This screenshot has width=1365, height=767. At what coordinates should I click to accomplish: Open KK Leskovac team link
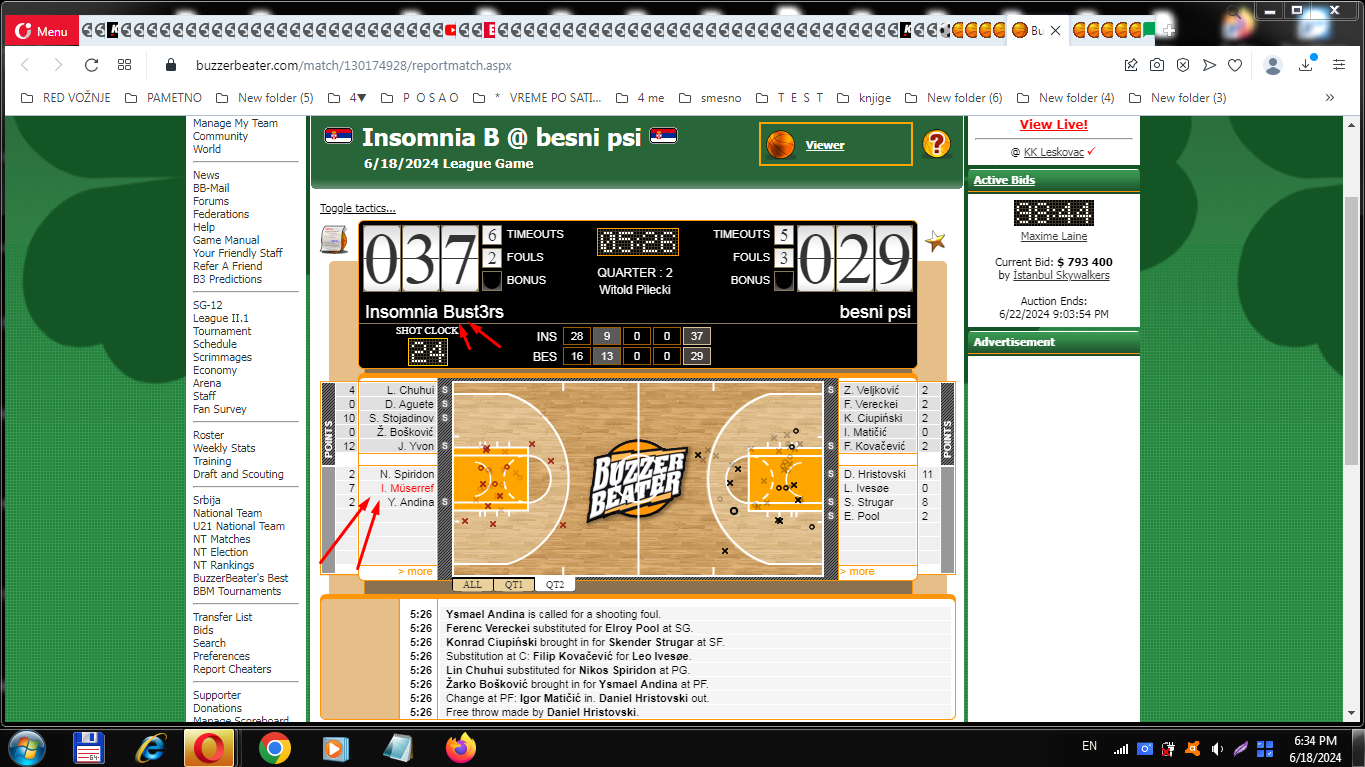coord(1054,152)
